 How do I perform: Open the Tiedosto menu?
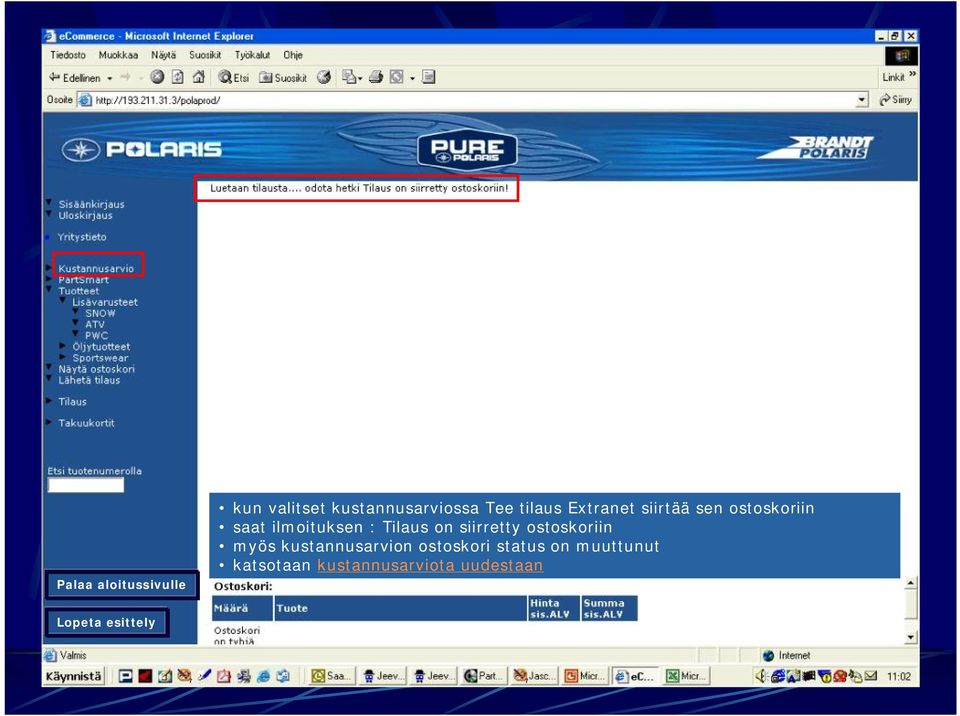coord(68,55)
